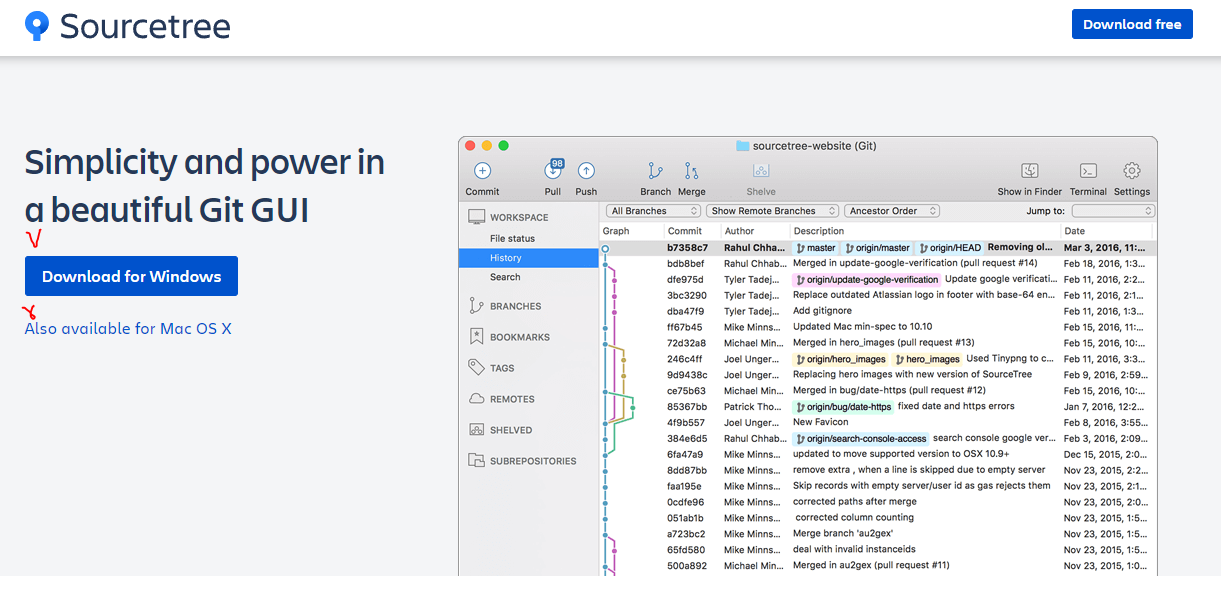Image resolution: width=1221 pixels, height=604 pixels.
Task: Select the Add gitignore commit
Action: (x=878, y=311)
